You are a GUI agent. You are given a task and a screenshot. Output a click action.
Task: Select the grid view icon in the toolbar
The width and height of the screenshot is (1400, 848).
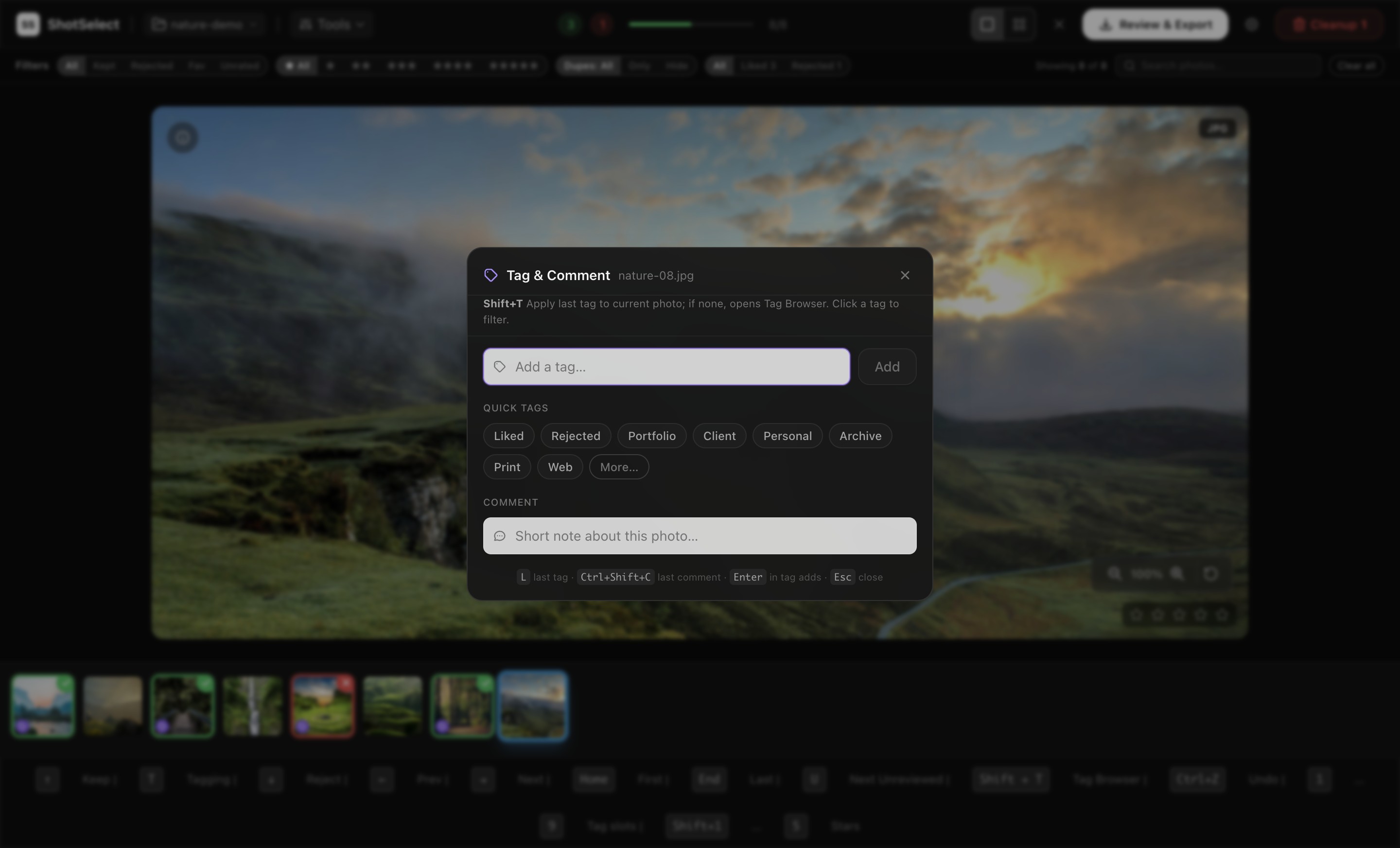[x=1018, y=24]
